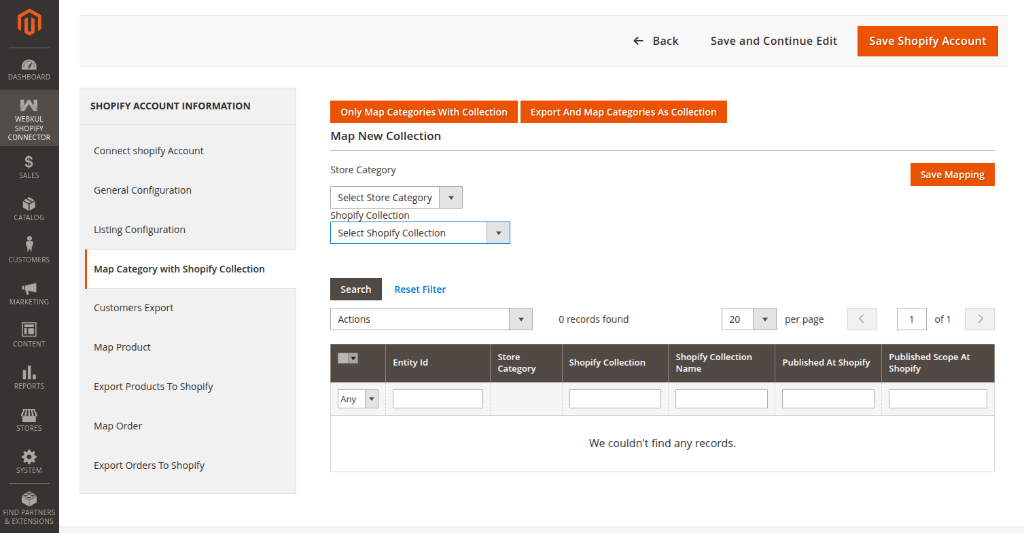Open the Catalog sidebar menu
The height and width of the screenshot is (533, 1024).
(29, 209)
